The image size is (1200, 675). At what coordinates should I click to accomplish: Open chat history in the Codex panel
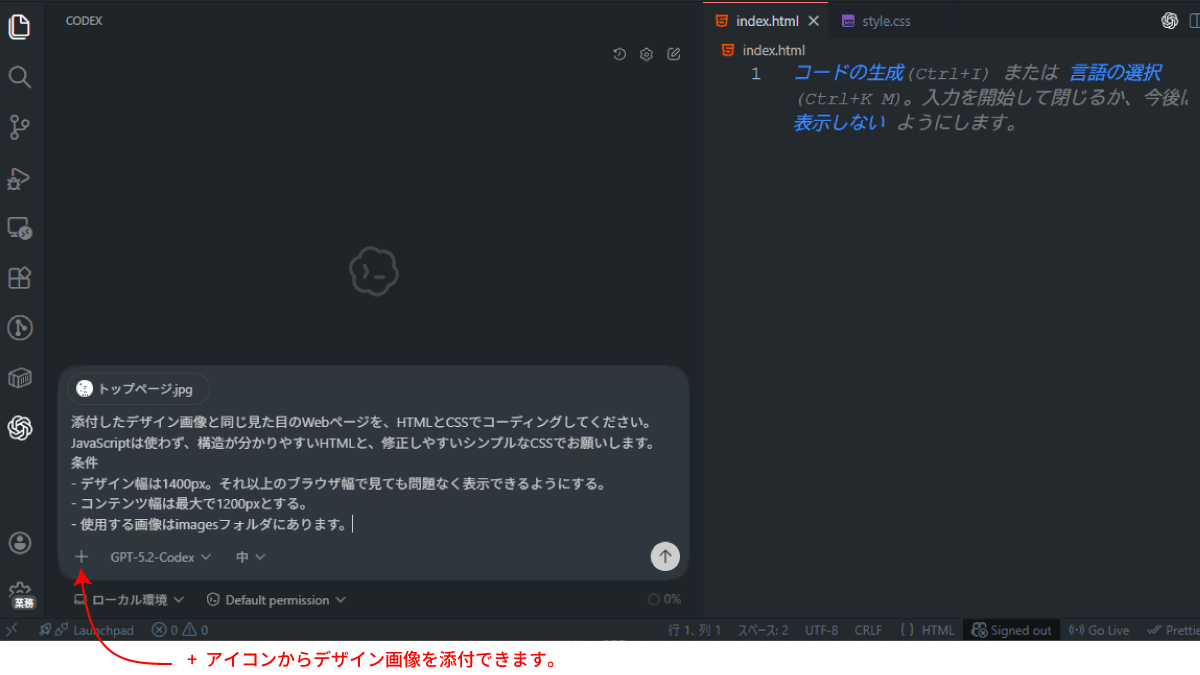point(619,54)
